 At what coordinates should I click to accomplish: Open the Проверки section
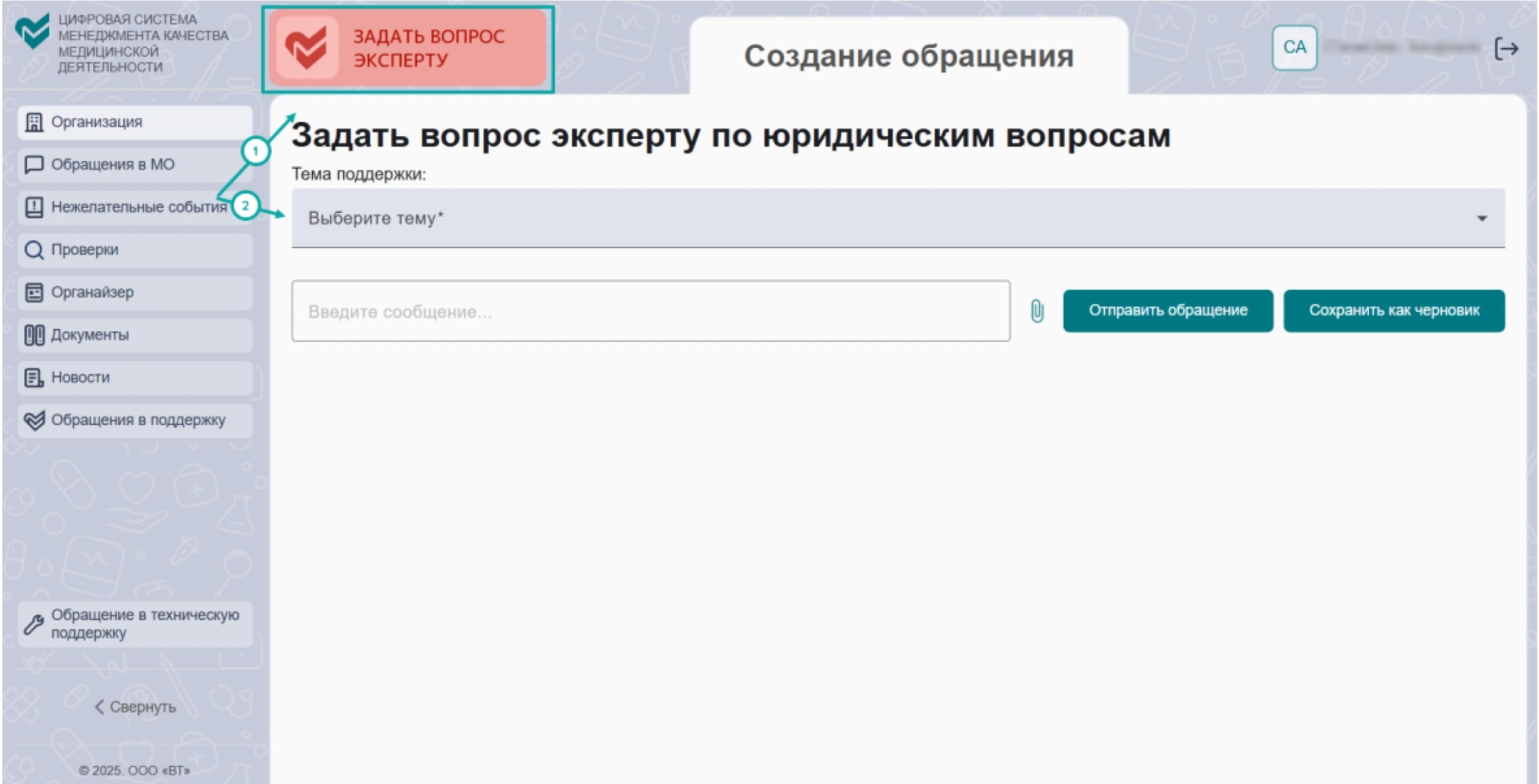[x=135, y=250]
